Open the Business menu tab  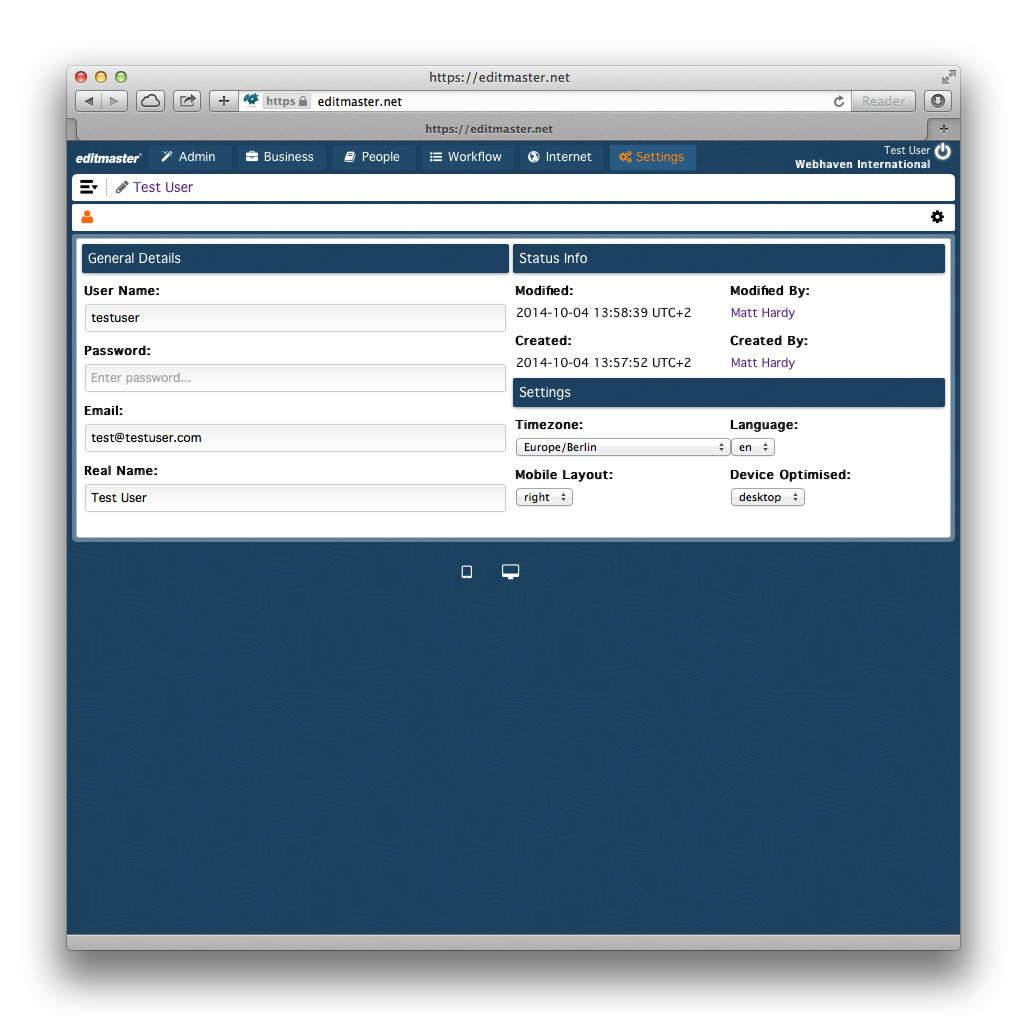pyautogui.click(x=280, y=157)
